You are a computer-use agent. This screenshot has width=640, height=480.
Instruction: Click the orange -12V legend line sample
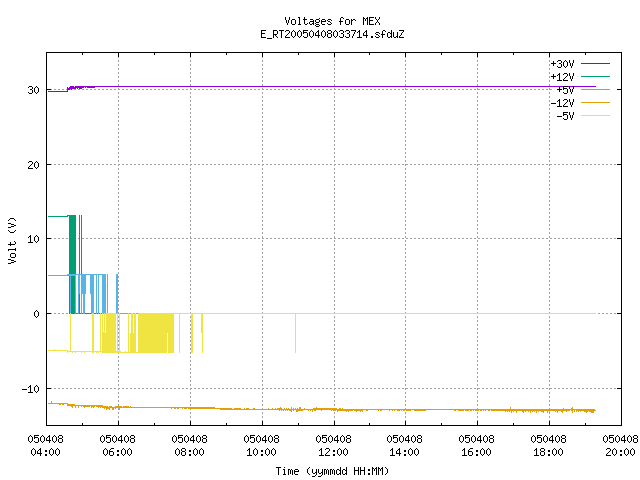point(595,102)
